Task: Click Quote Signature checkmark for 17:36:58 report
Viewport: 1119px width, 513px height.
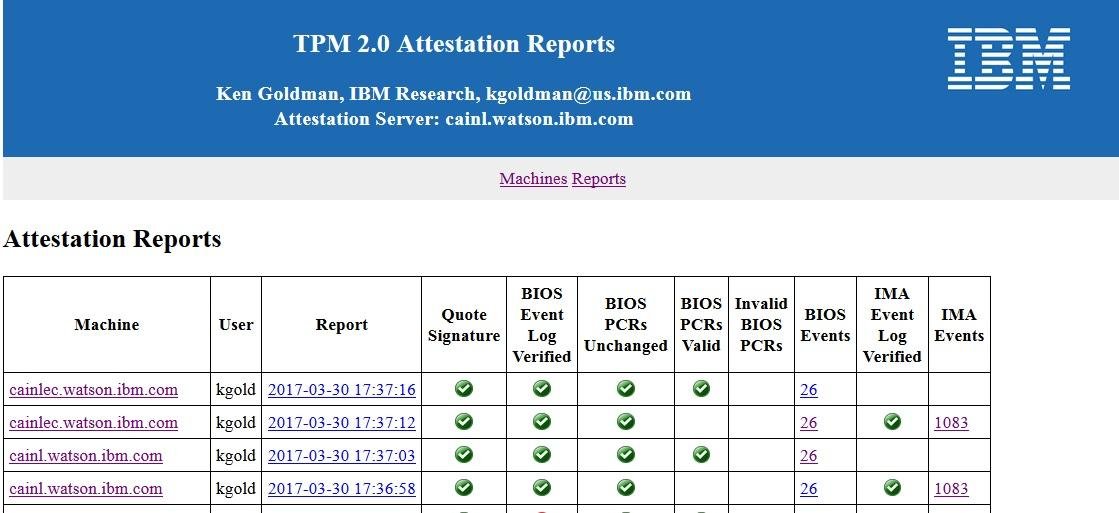Action: tap(464, 487)
